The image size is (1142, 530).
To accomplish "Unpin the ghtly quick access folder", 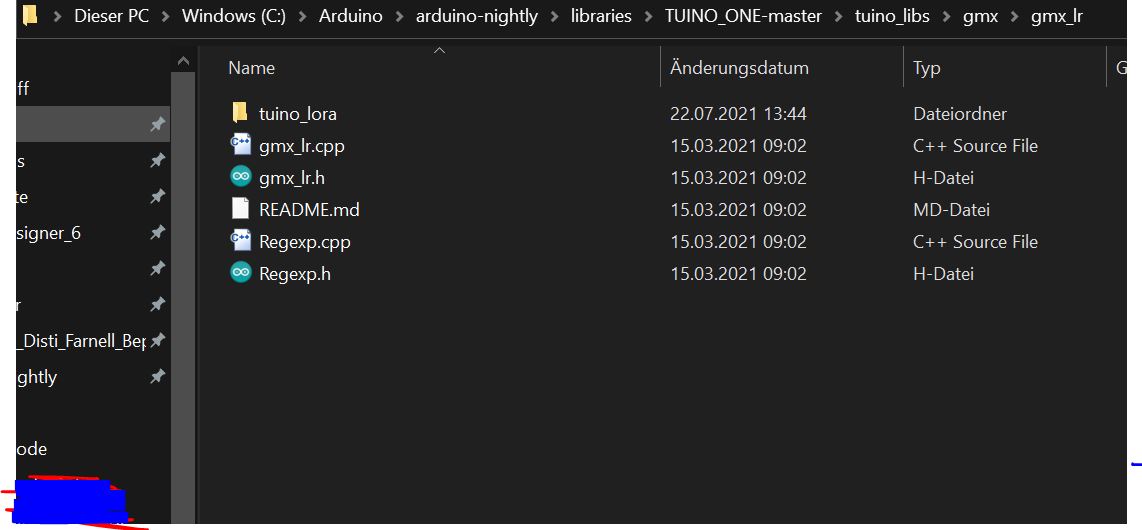I will [157, 376].
